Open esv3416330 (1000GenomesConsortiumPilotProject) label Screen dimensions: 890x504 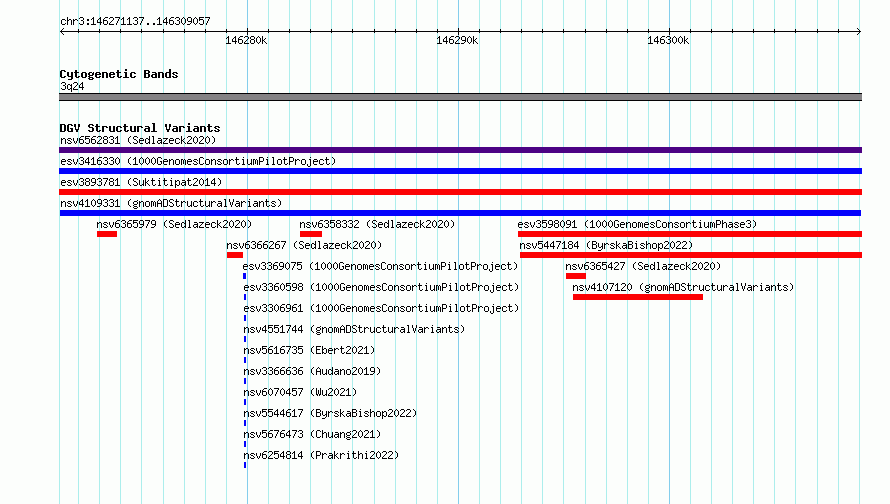pos(198,161)
